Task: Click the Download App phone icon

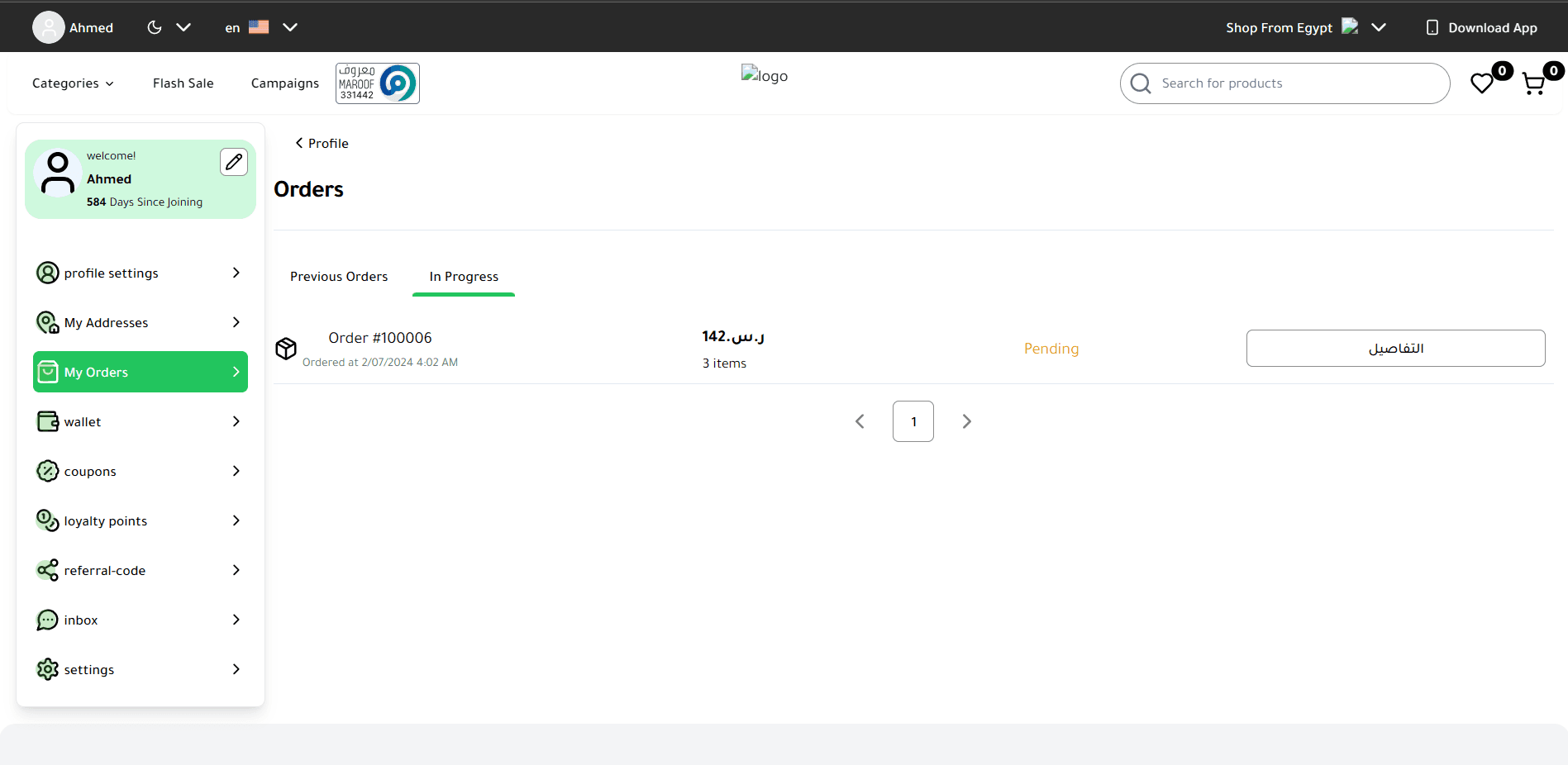Action: [1432, 27]
